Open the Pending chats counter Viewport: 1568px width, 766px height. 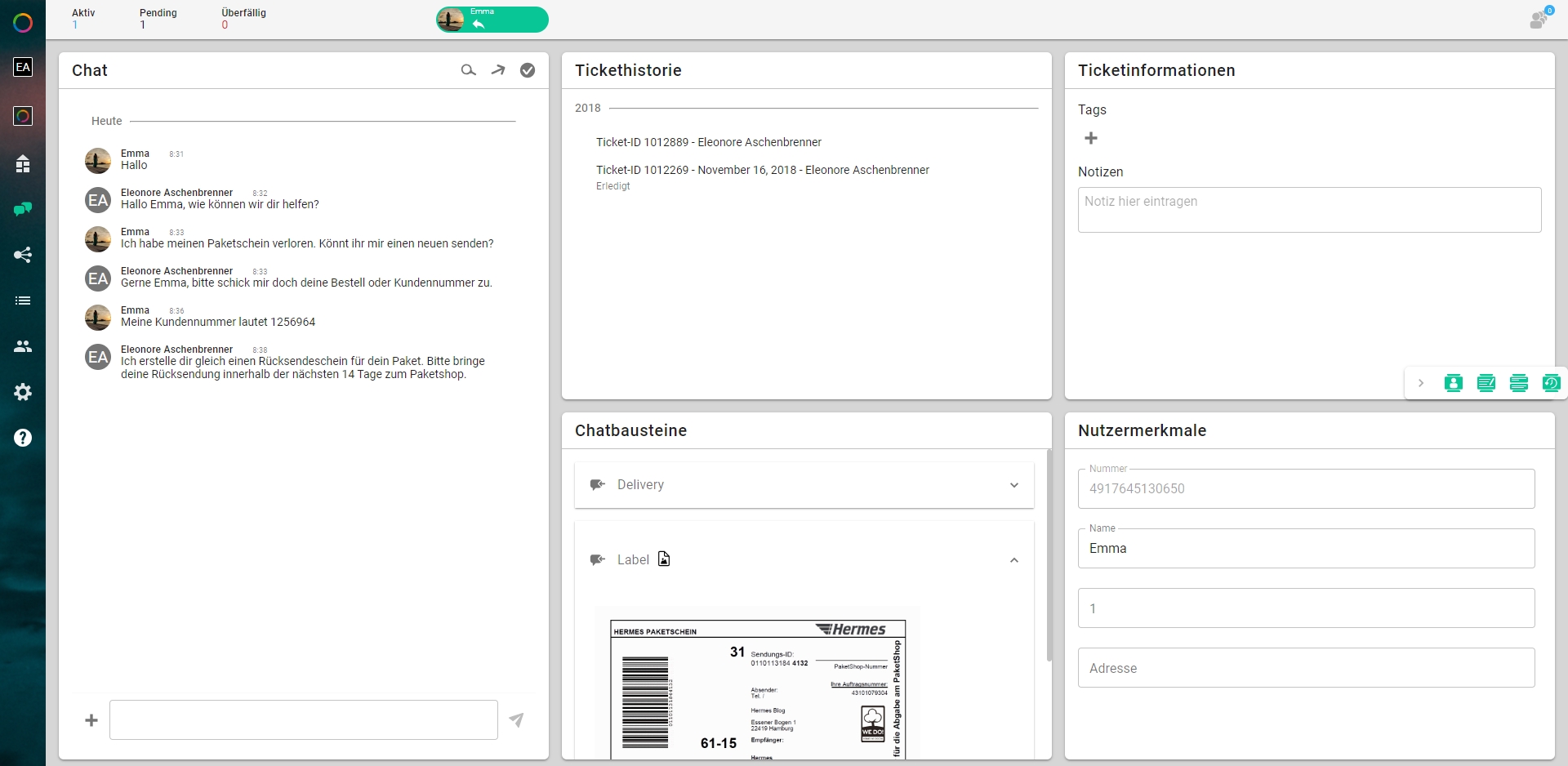tap(158, 19)
